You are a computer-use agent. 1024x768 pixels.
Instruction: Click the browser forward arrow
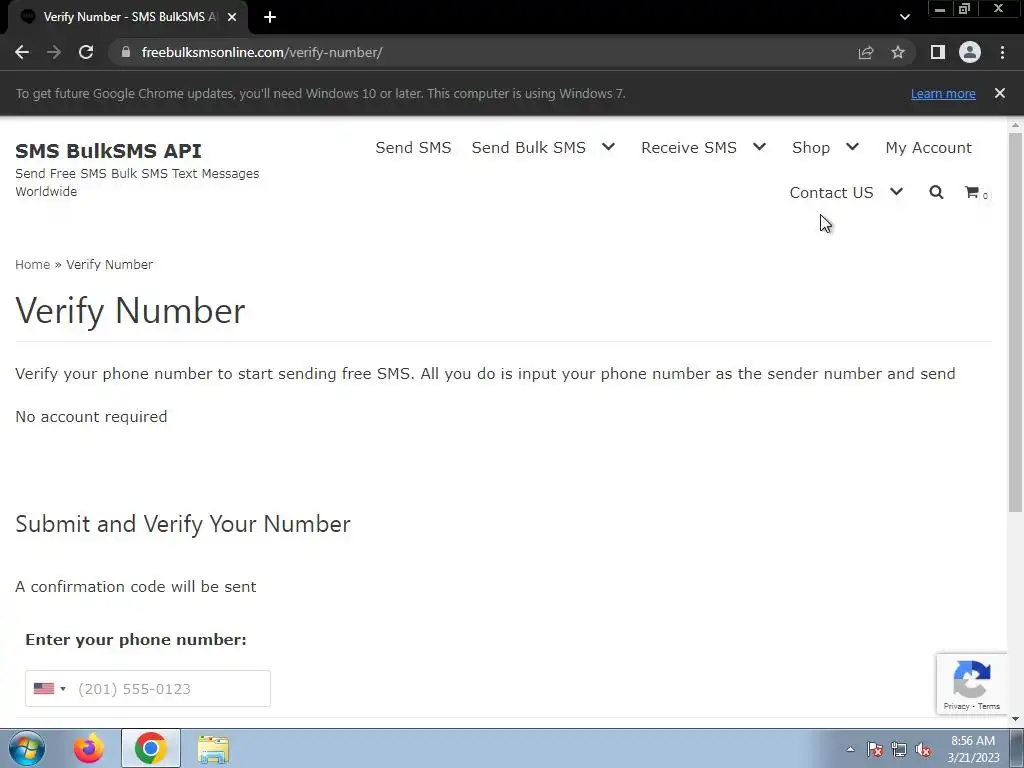54,52
